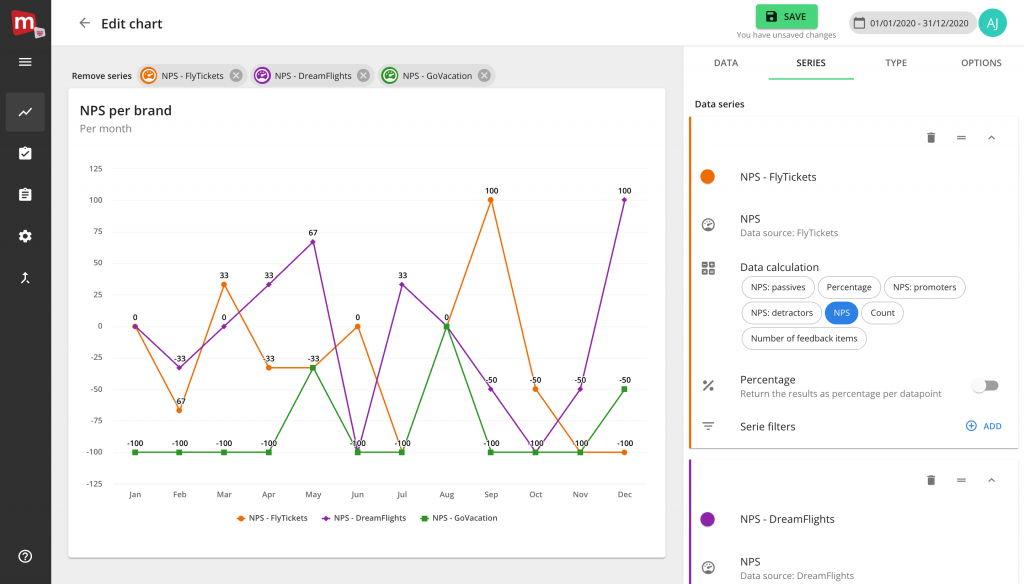Open the clipboard list sidebar icon

click(25, 195)
